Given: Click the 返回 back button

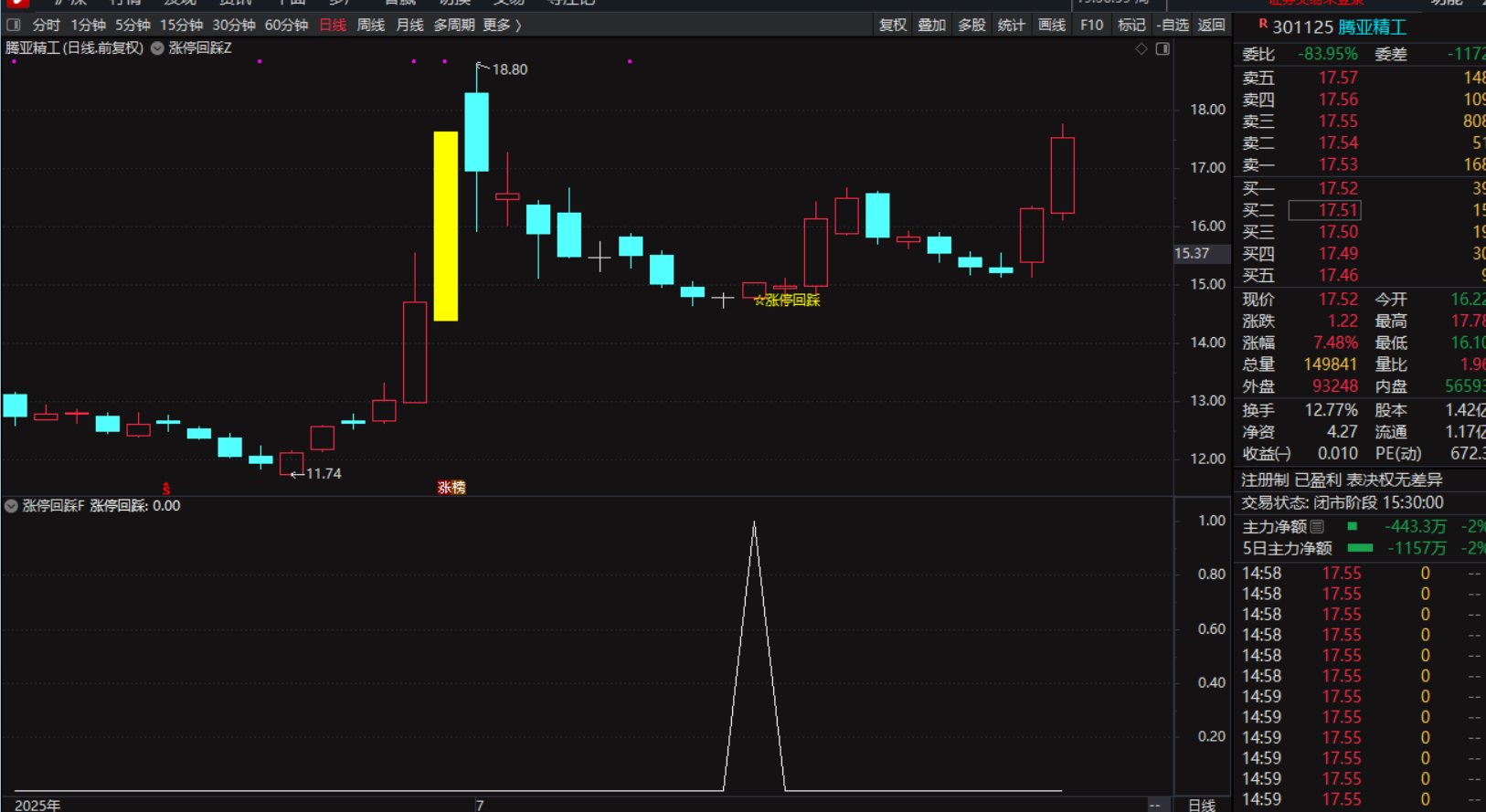Looking at the screenshot, I should (1212, 25).
